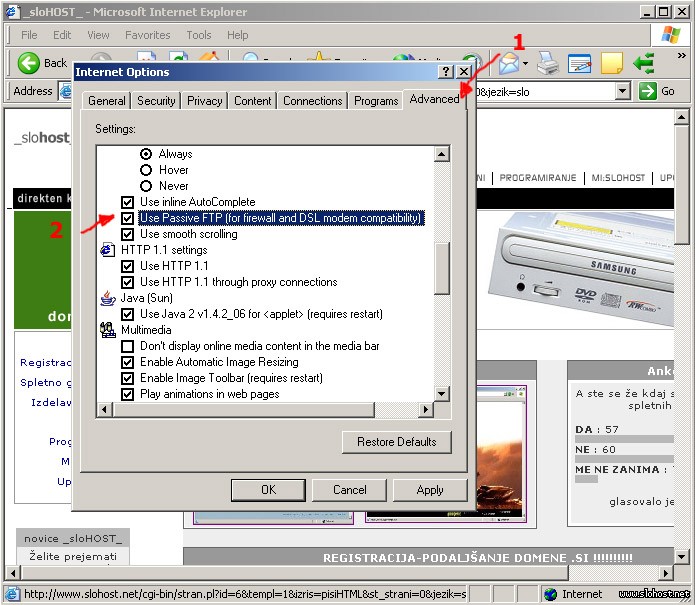Image resolution: width=695 pixels, height=605 pixels.
Task: Toggle Play animations in web pages checkbox
Action: point(128,394)
